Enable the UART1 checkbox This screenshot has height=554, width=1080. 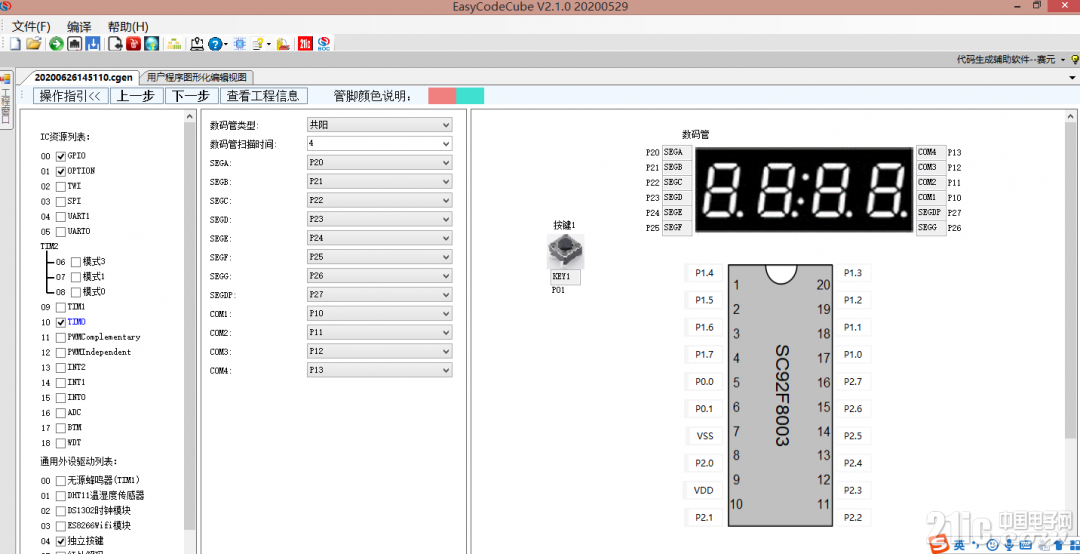61,217
